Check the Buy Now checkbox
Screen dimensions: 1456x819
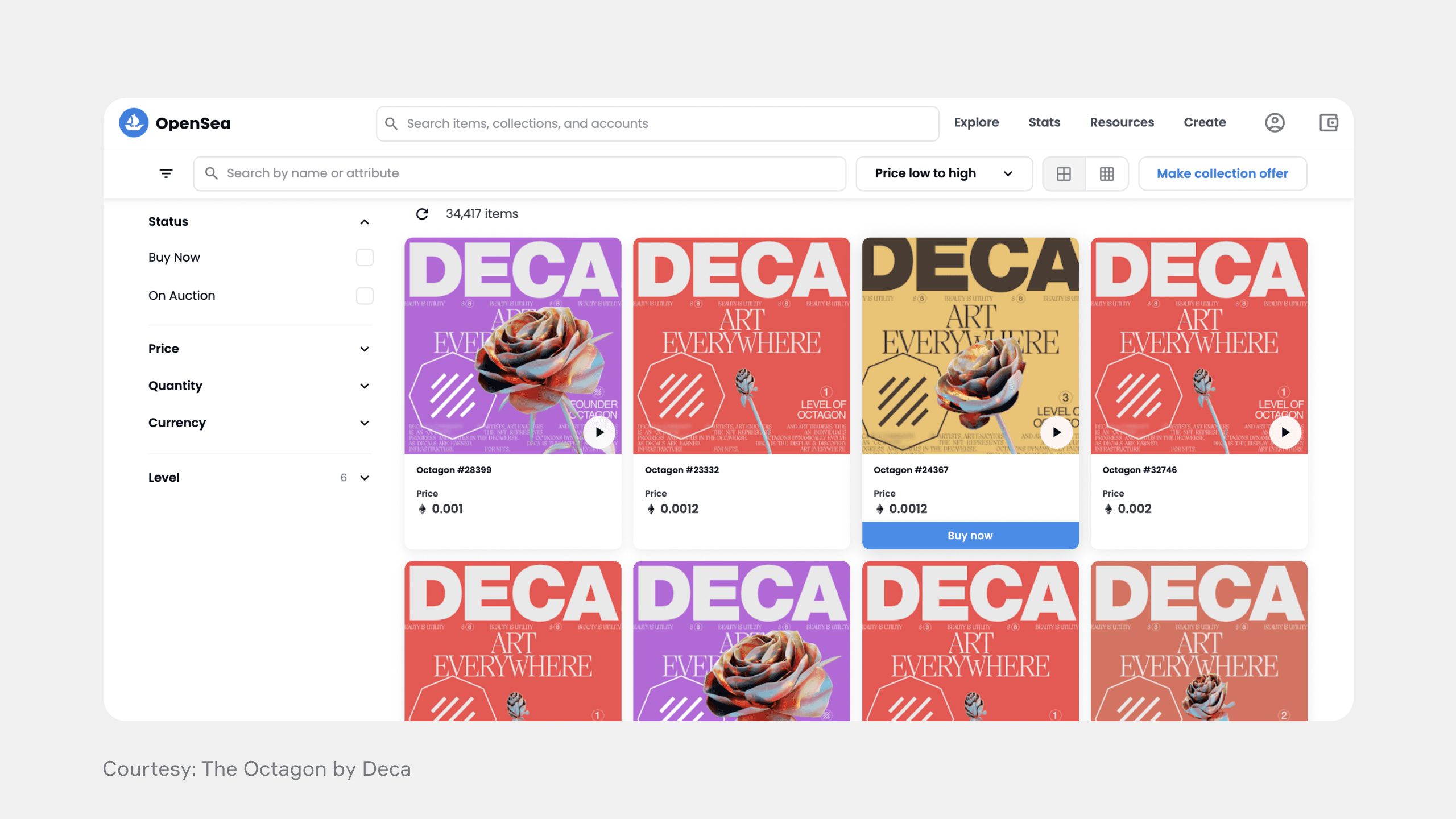[365, 258]
